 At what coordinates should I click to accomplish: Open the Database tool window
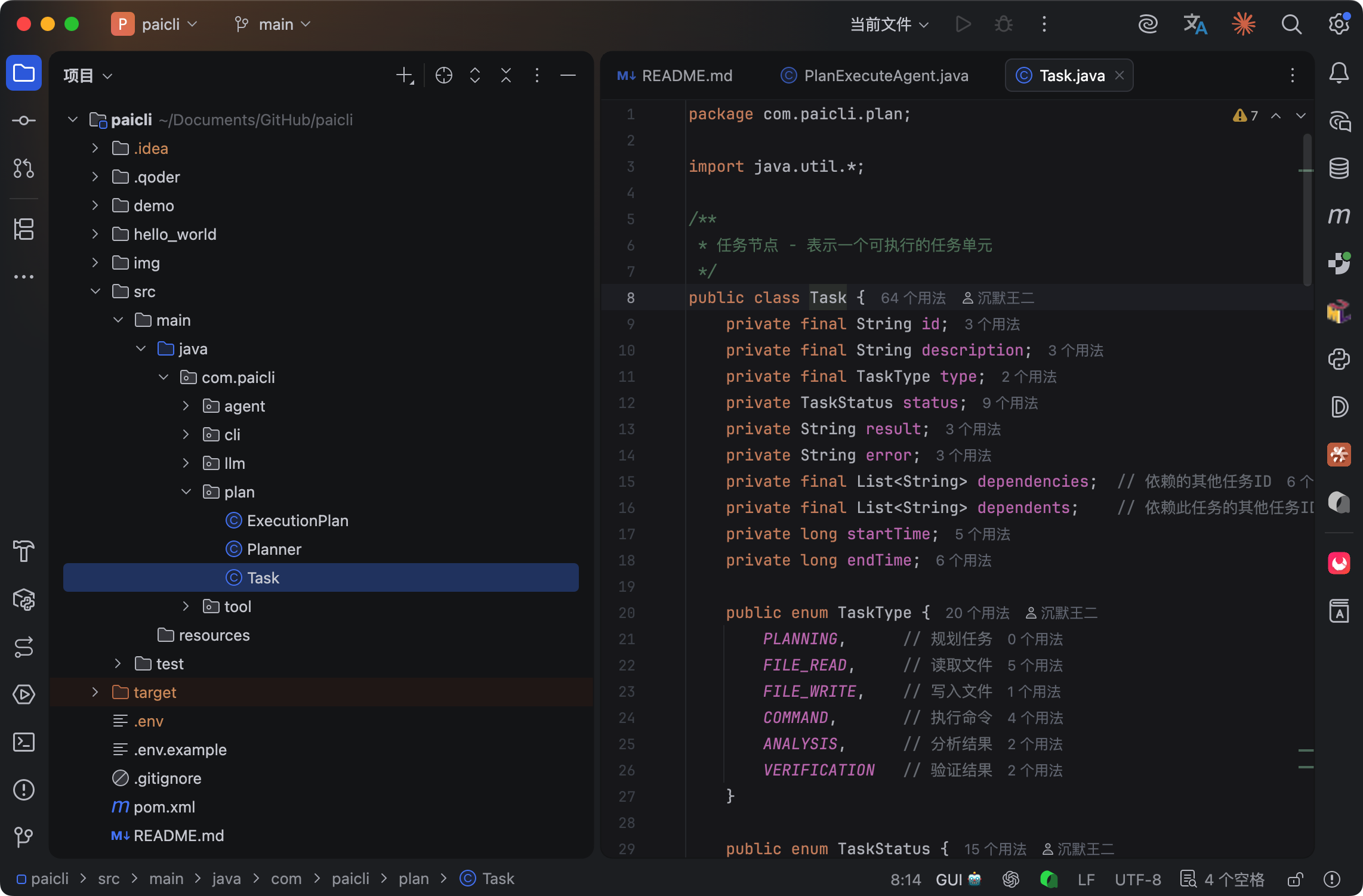(x=1339, y=168)
